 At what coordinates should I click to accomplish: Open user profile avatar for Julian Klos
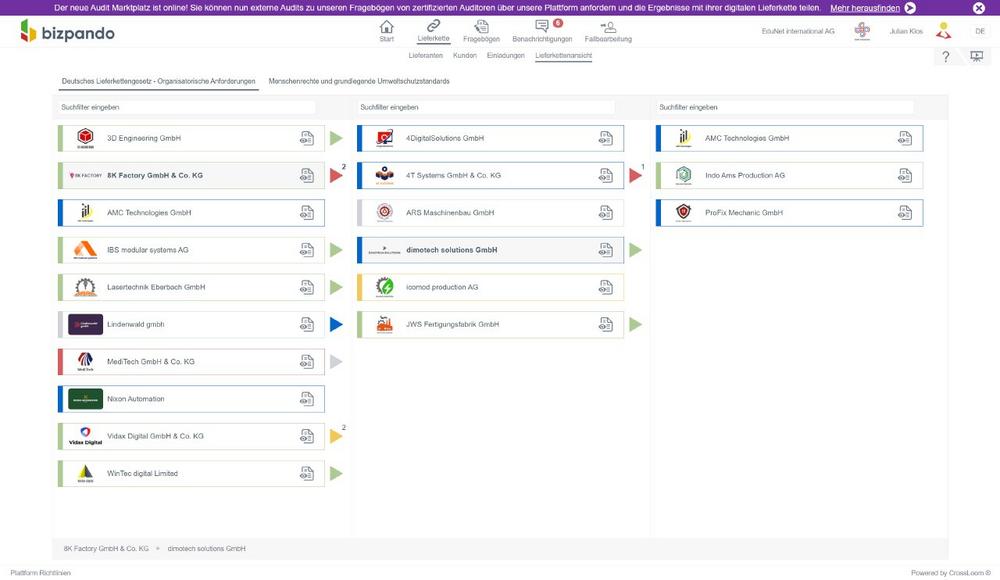coord(943,31)
